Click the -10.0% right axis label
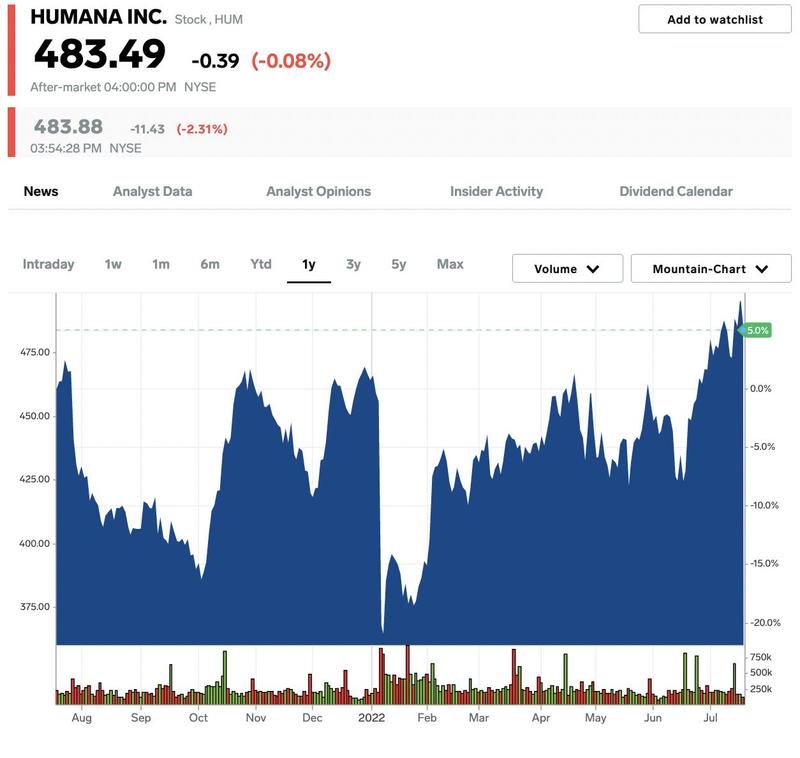Viewport: 800px width, 758px height. click(764, 506)
